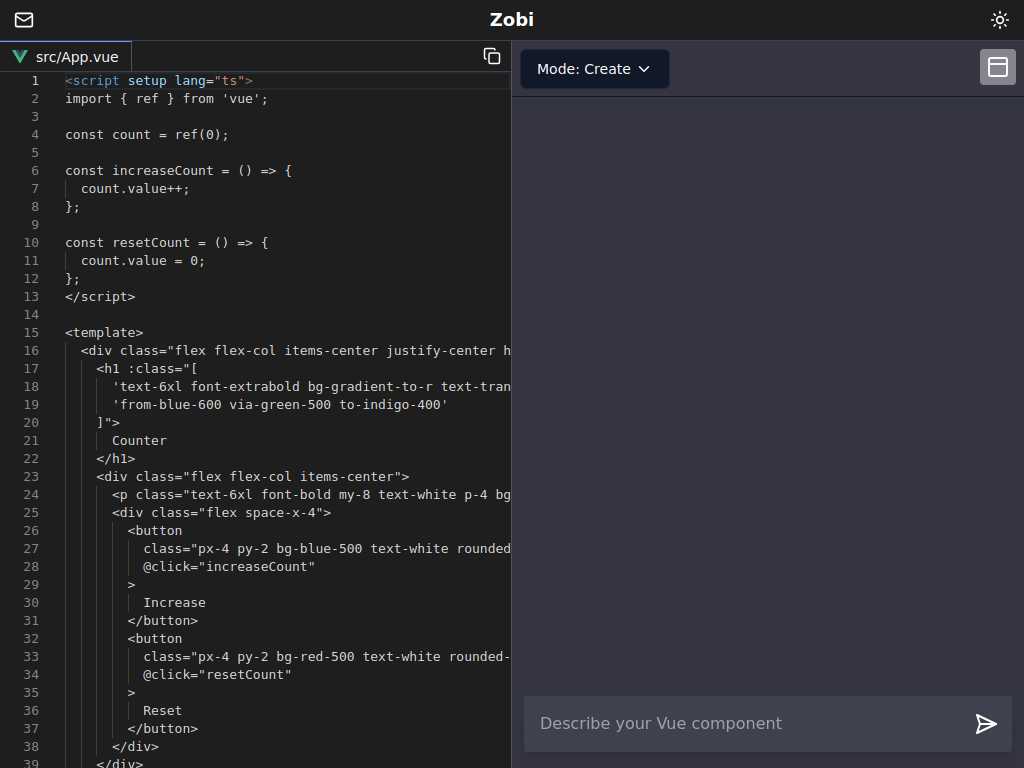Click the count.value = 0; line
The image size is (1024, 768).
click(143, 261)
